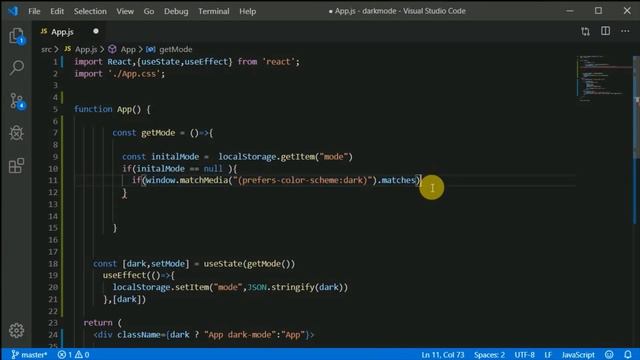This screenshot has height=360, width=640.
Task: Click Ln 11, Col 73 in status bar
Action: point(442,355)
